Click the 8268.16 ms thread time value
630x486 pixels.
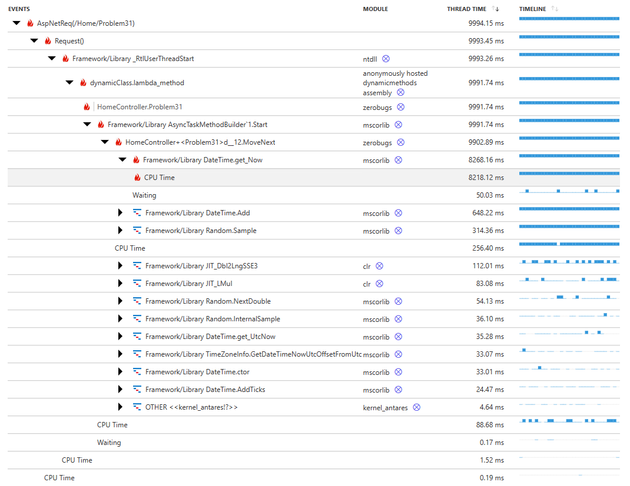point(486,159)
